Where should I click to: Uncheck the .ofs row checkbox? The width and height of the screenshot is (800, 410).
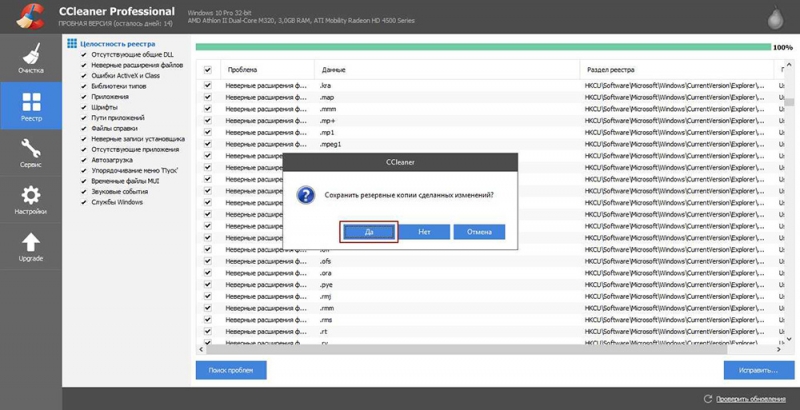click(x=208, y=261)
